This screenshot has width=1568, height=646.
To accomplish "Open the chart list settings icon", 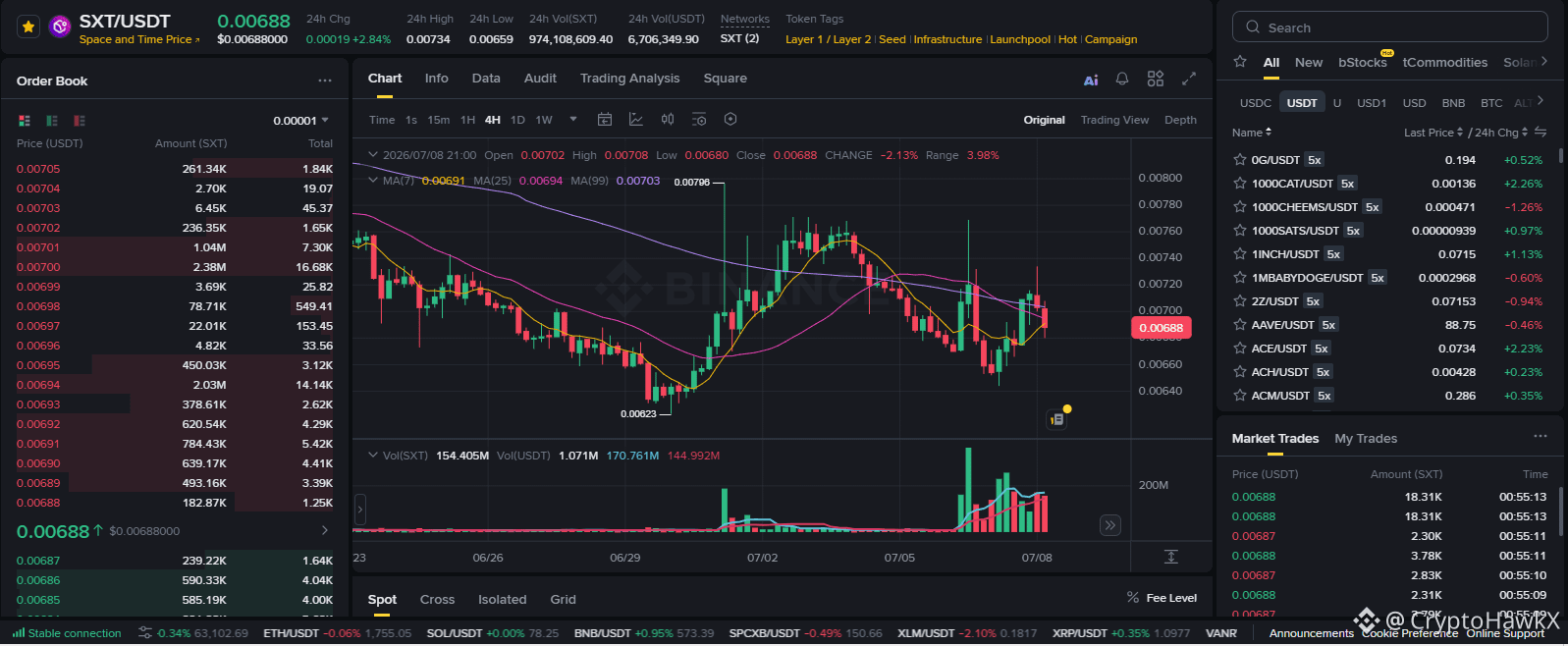I will [699, 120].
